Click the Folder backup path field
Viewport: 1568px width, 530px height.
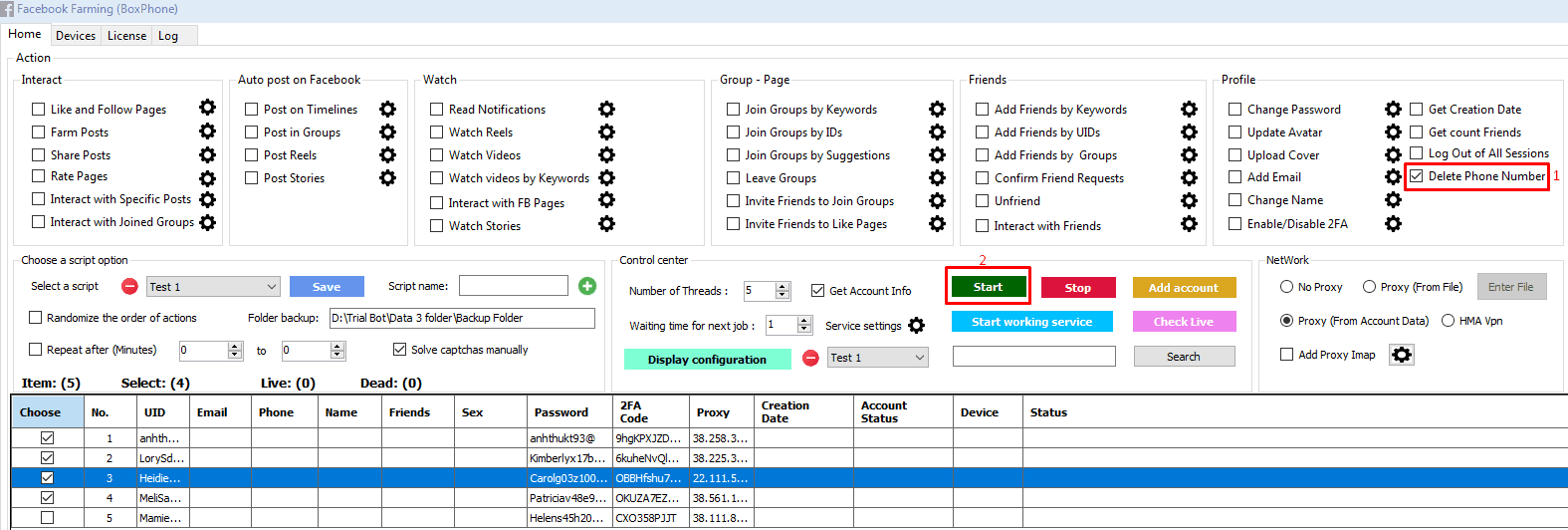pyautogui.click(x=462, y=318)
